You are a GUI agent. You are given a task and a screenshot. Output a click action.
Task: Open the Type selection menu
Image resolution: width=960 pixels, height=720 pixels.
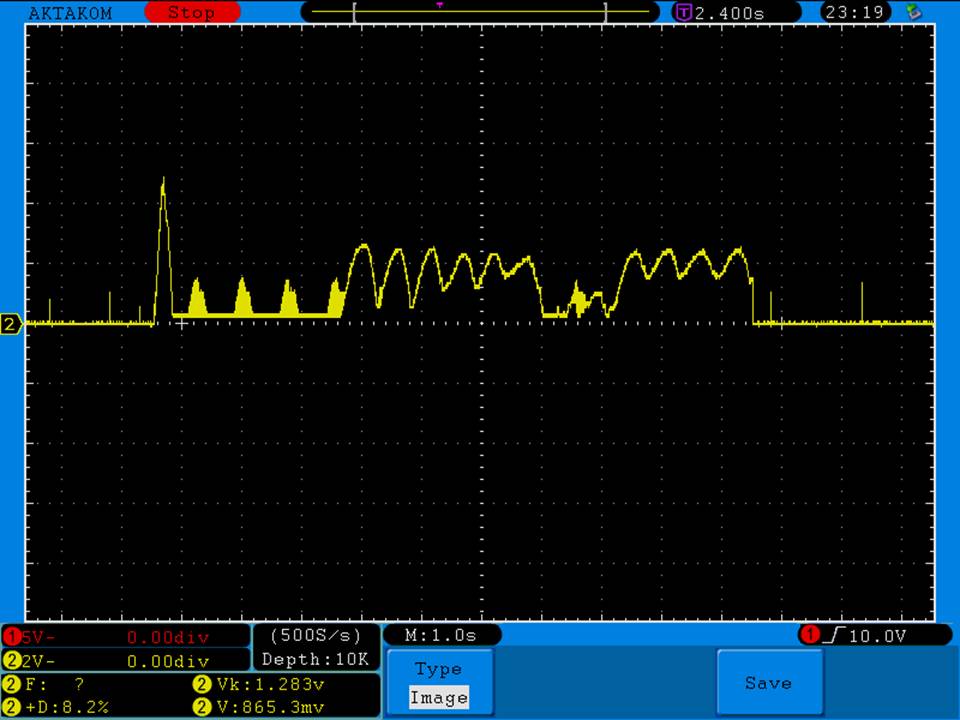point(438,669)
